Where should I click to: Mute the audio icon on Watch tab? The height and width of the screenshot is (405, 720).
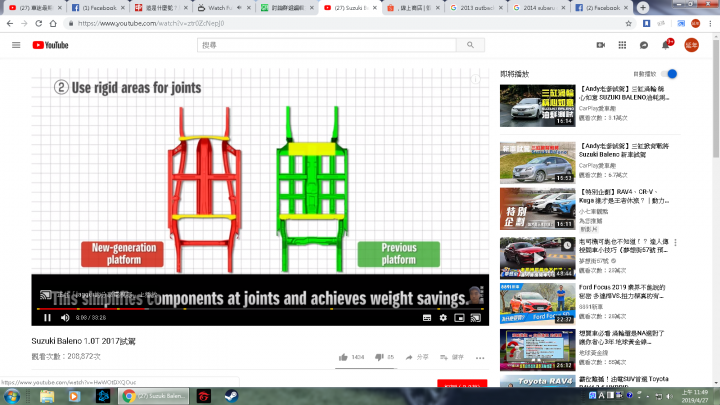(239, 8)
